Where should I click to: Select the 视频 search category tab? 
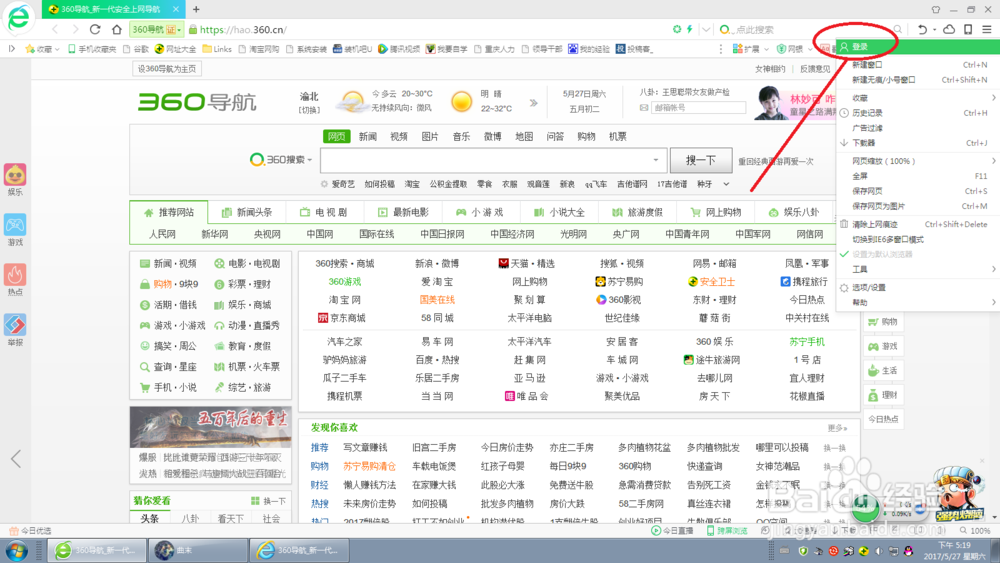tap(399, 136)
